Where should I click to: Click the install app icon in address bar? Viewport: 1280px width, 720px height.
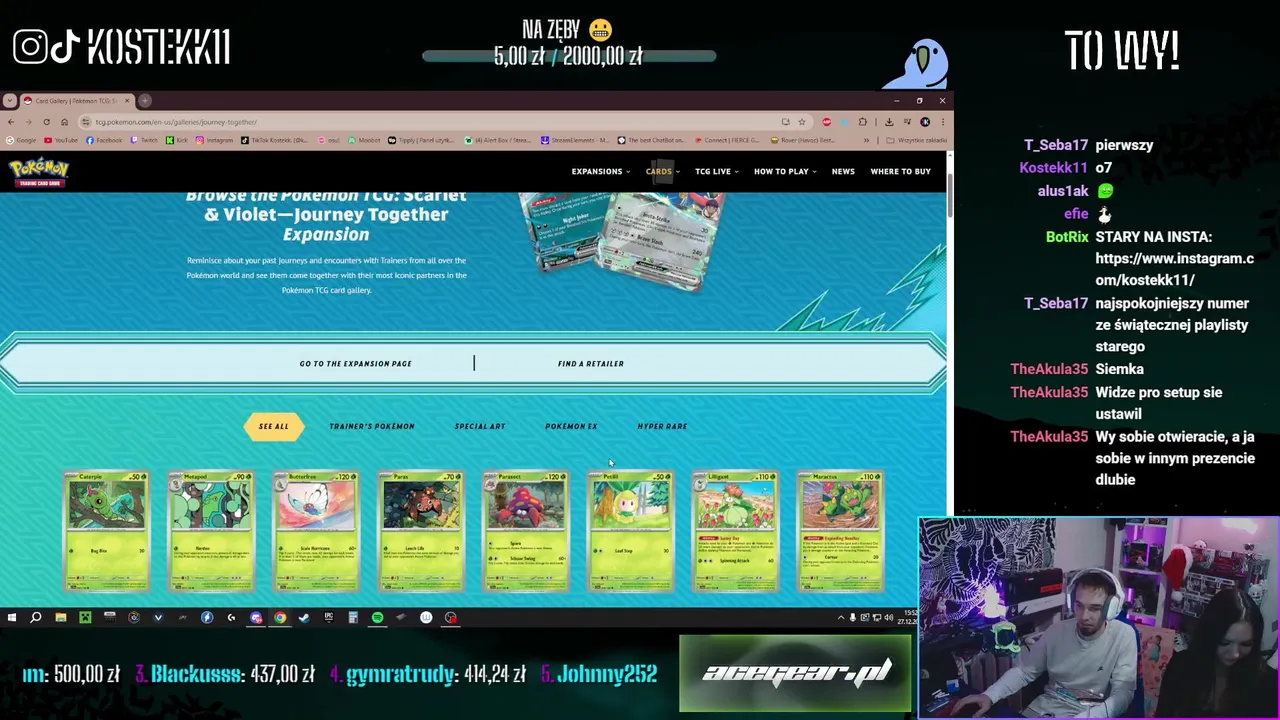785,122
